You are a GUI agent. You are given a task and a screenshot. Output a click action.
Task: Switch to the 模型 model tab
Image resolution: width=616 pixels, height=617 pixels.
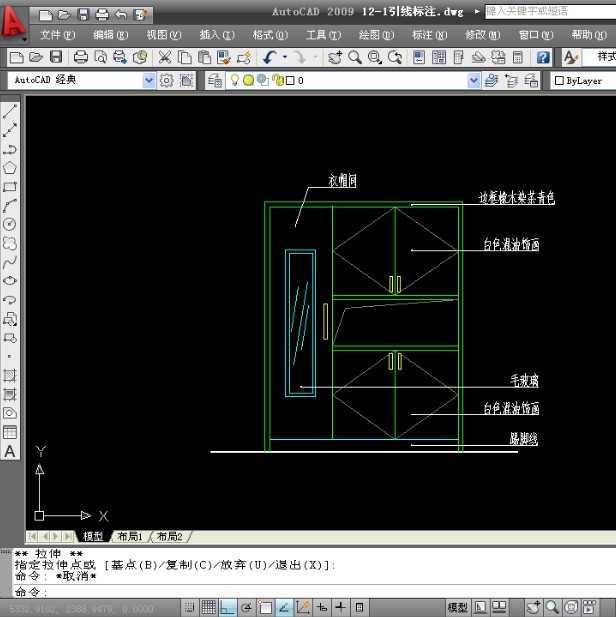coord(92,536)
